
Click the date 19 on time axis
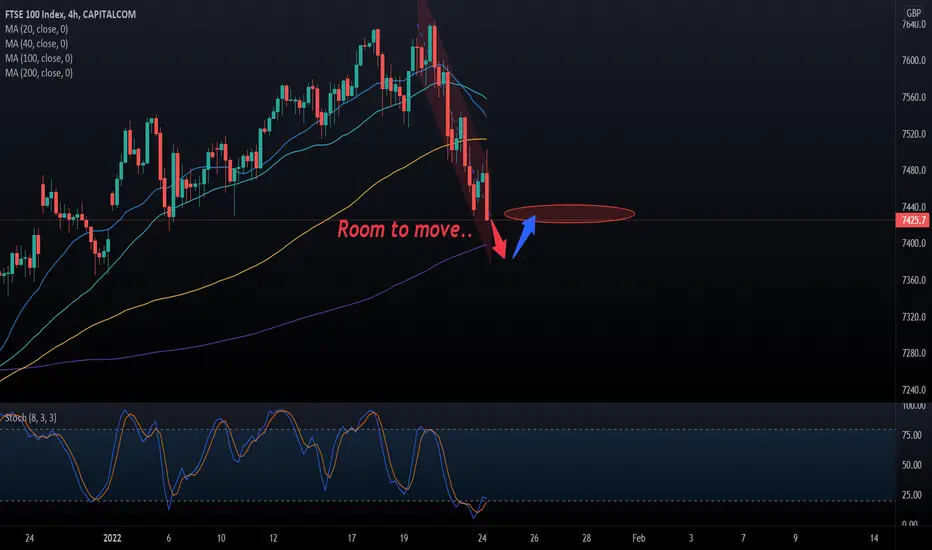tap(404, 538)
